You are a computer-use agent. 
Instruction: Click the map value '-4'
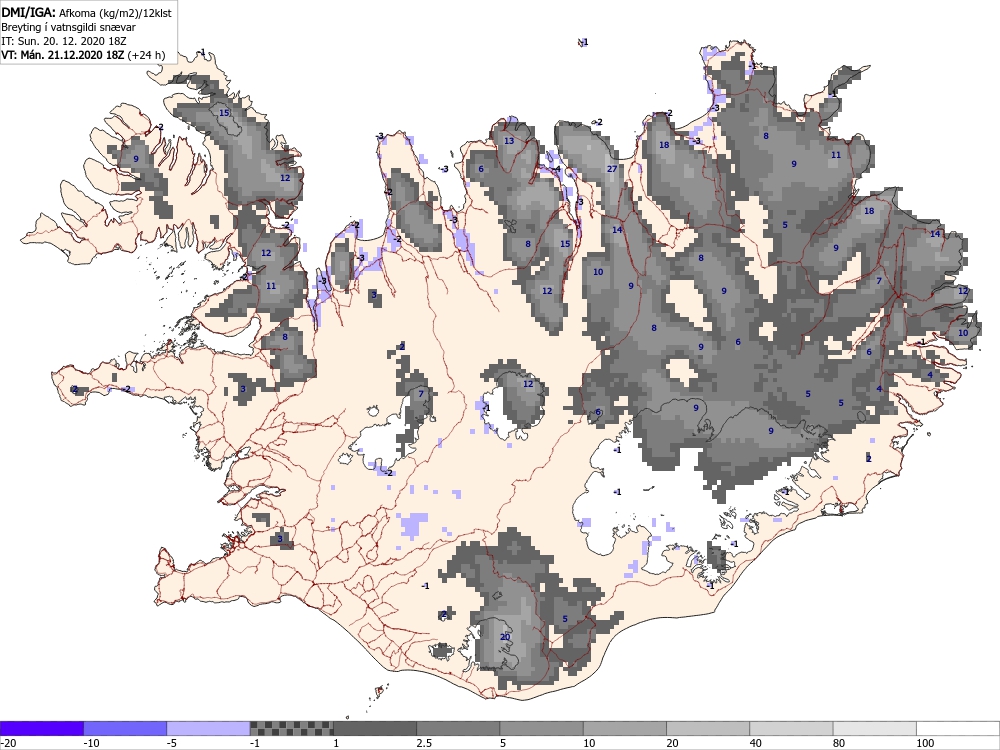point(556,169)
